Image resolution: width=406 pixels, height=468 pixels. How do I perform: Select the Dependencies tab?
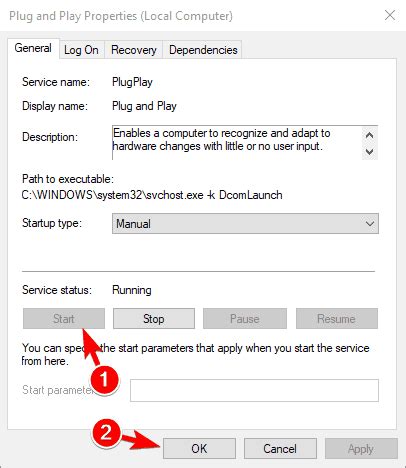point(203,50)
